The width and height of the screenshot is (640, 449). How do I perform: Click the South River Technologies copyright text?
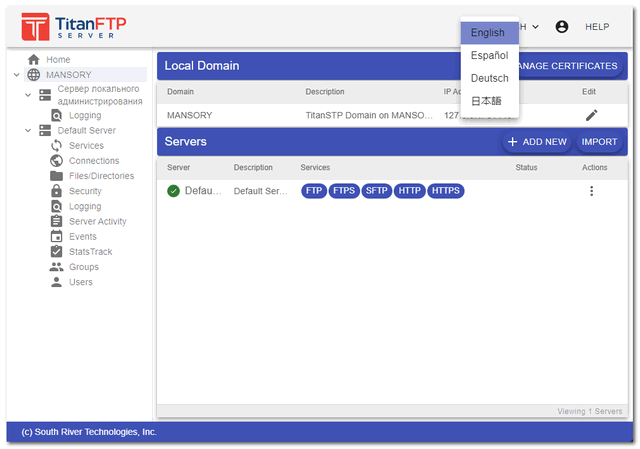click(89, 432)
